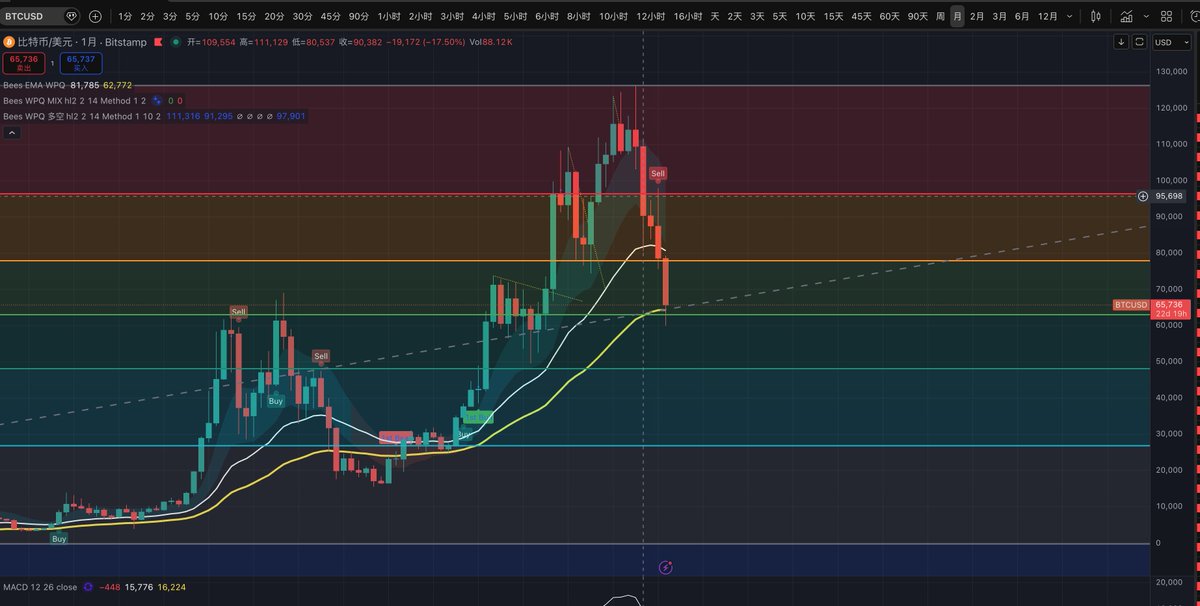Click the down arrow button above price axis
The image size is (1200, 606).
1121,42
